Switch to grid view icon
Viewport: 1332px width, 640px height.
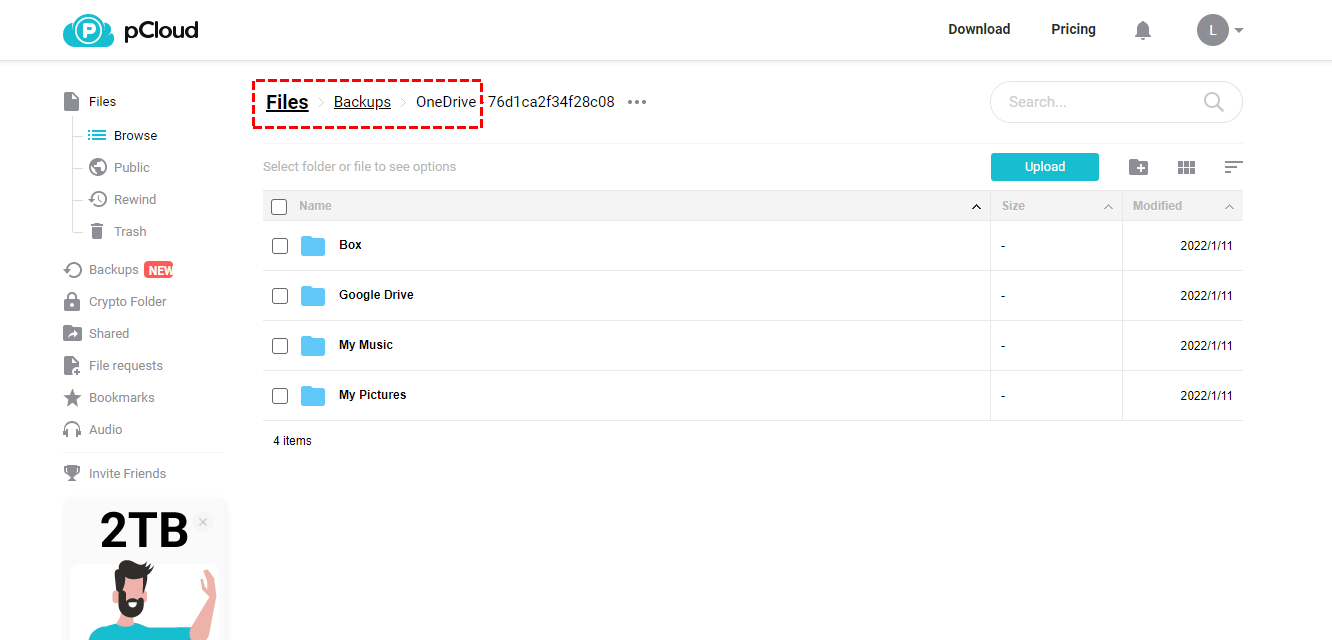[1186, 167]
